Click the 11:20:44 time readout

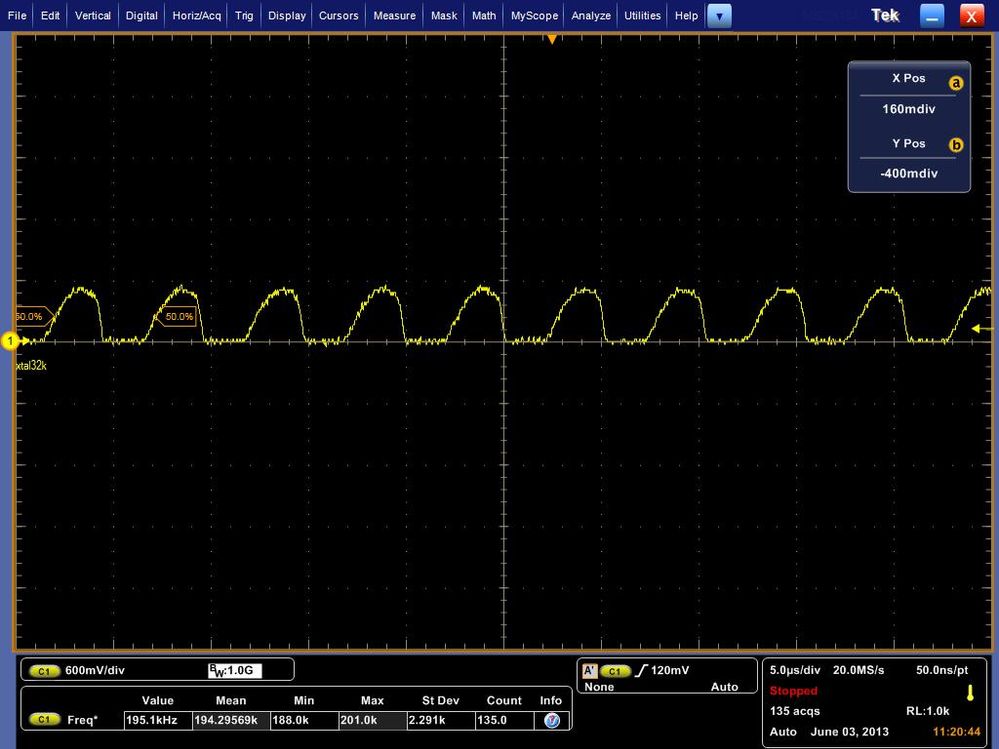(x=956, y=732)
